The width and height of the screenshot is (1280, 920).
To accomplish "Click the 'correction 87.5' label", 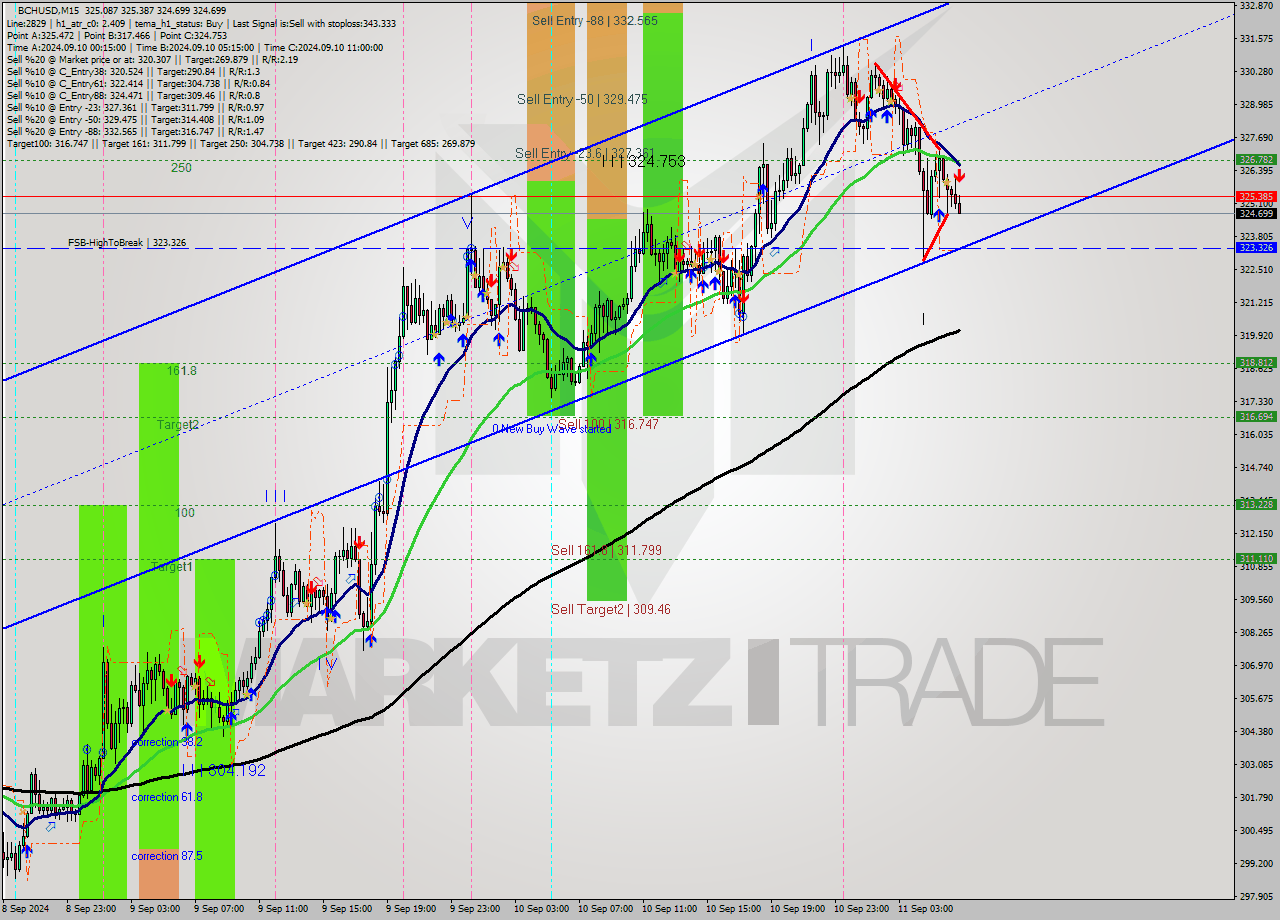I will click(x=167, y=856).
